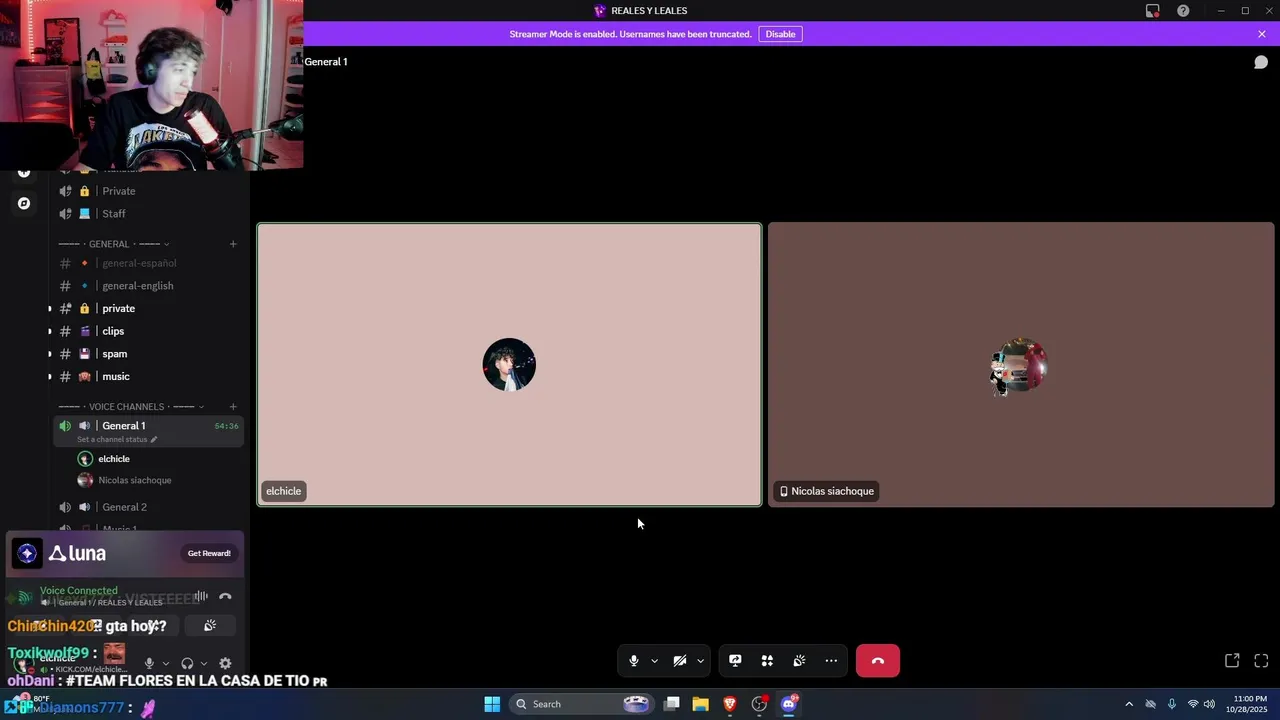Open output device arrow beside the headphones

[x=203, y=663]
